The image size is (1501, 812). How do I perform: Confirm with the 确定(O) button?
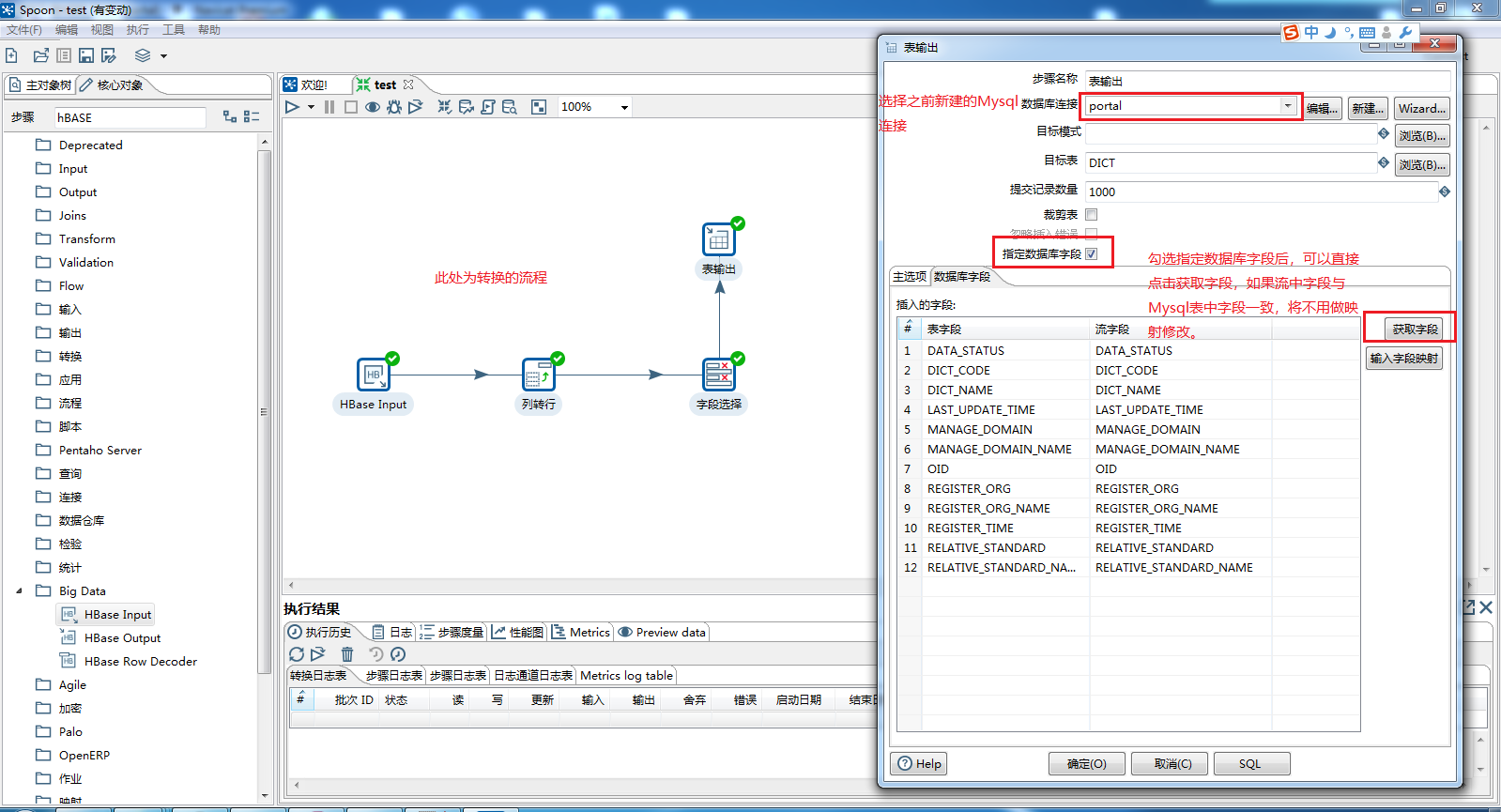pyautogui.click(x=1087, y=764)
